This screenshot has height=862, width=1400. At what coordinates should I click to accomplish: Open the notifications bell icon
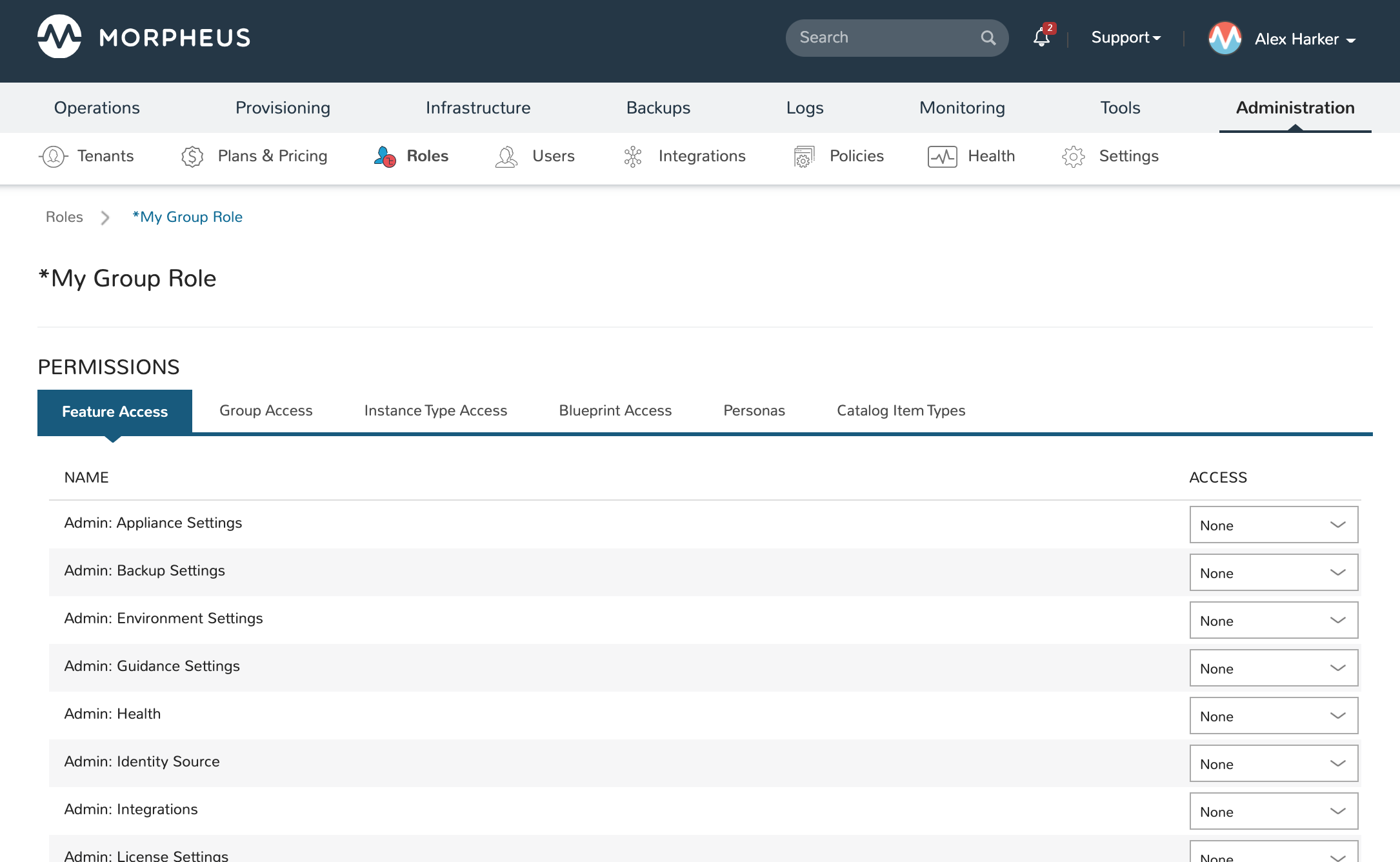click(x=1041, y=37)
